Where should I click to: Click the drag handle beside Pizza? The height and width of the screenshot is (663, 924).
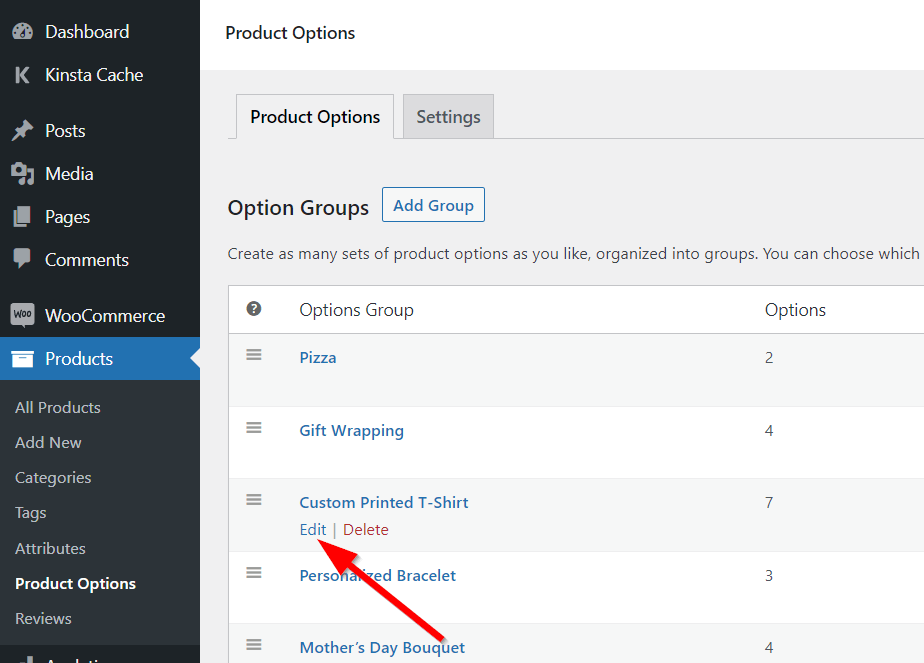(253, 353)
